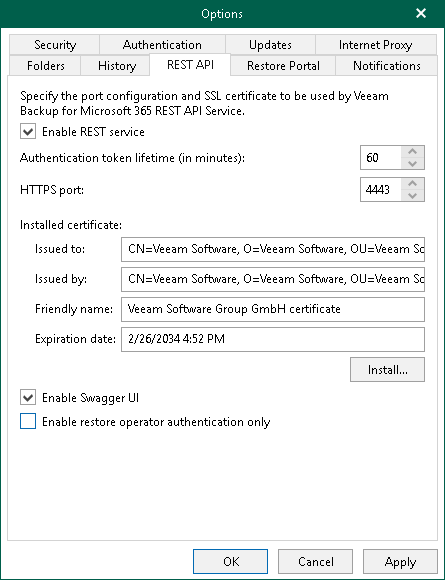Decrease HTTPS port with down arrow
Viewport: 445px width, 580px height.
[412, 195]
